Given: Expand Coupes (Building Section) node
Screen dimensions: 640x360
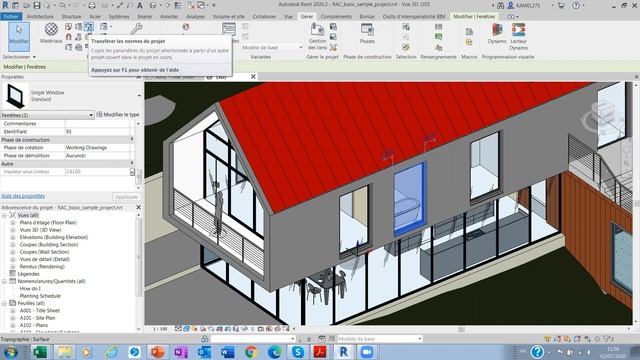Looking at the screenshot, I should click(x=13, y=244).
